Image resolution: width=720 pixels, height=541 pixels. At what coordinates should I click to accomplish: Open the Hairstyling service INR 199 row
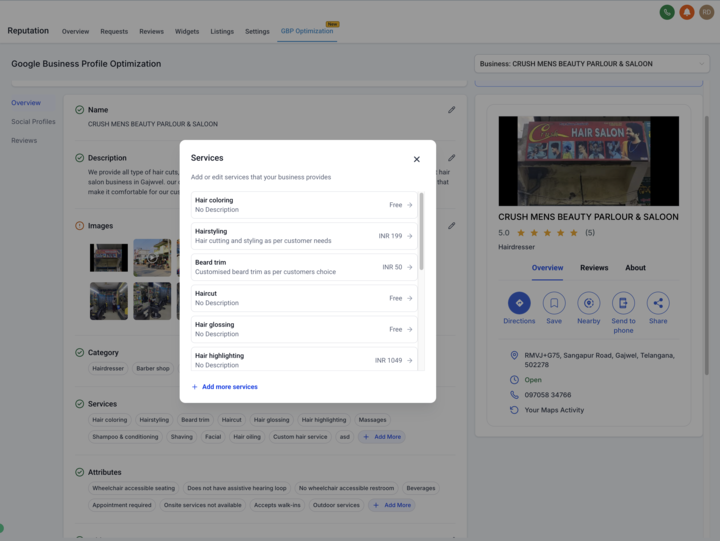click(304, 236)
